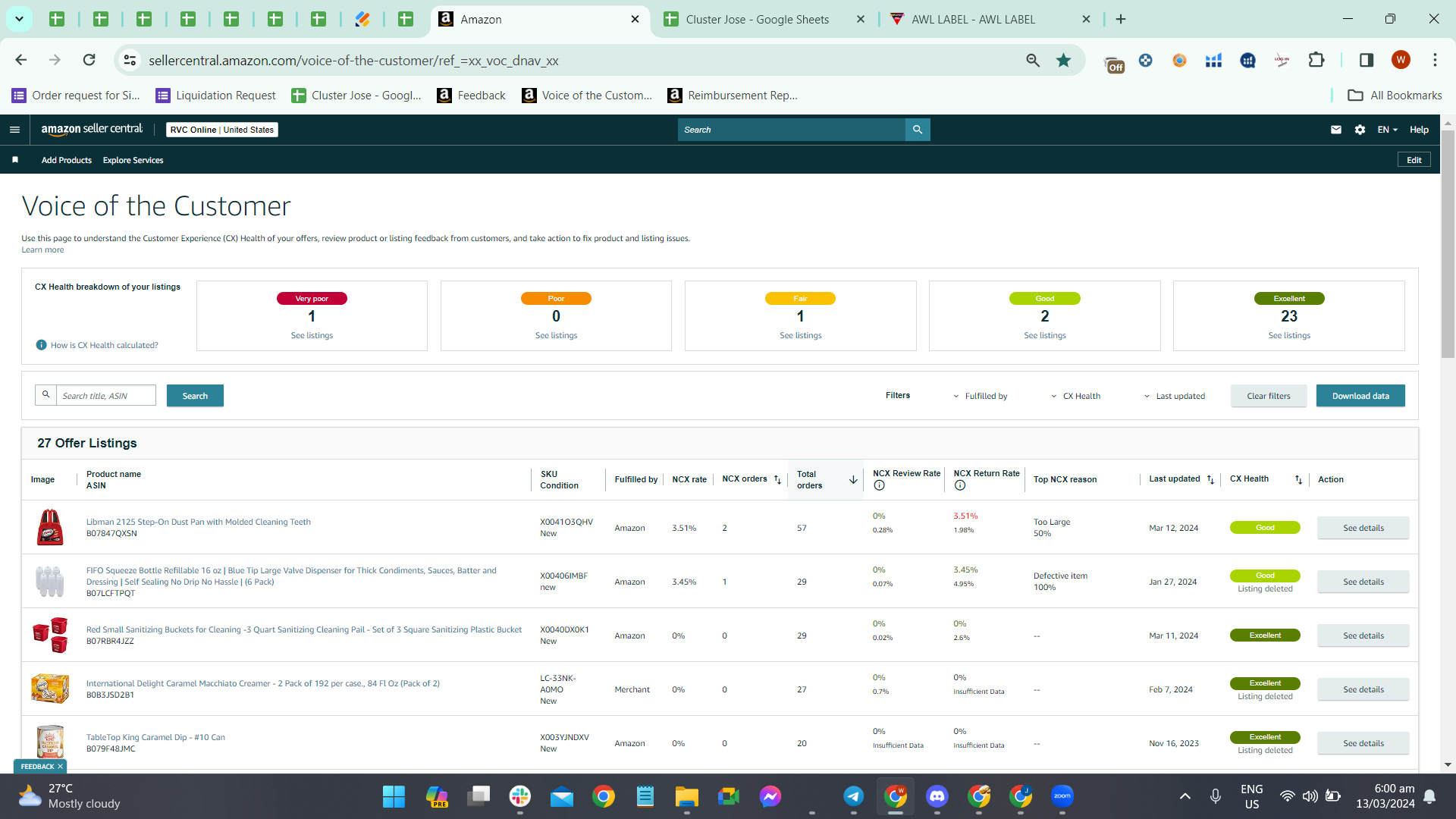Click Clear filters button

(1269, 396)
